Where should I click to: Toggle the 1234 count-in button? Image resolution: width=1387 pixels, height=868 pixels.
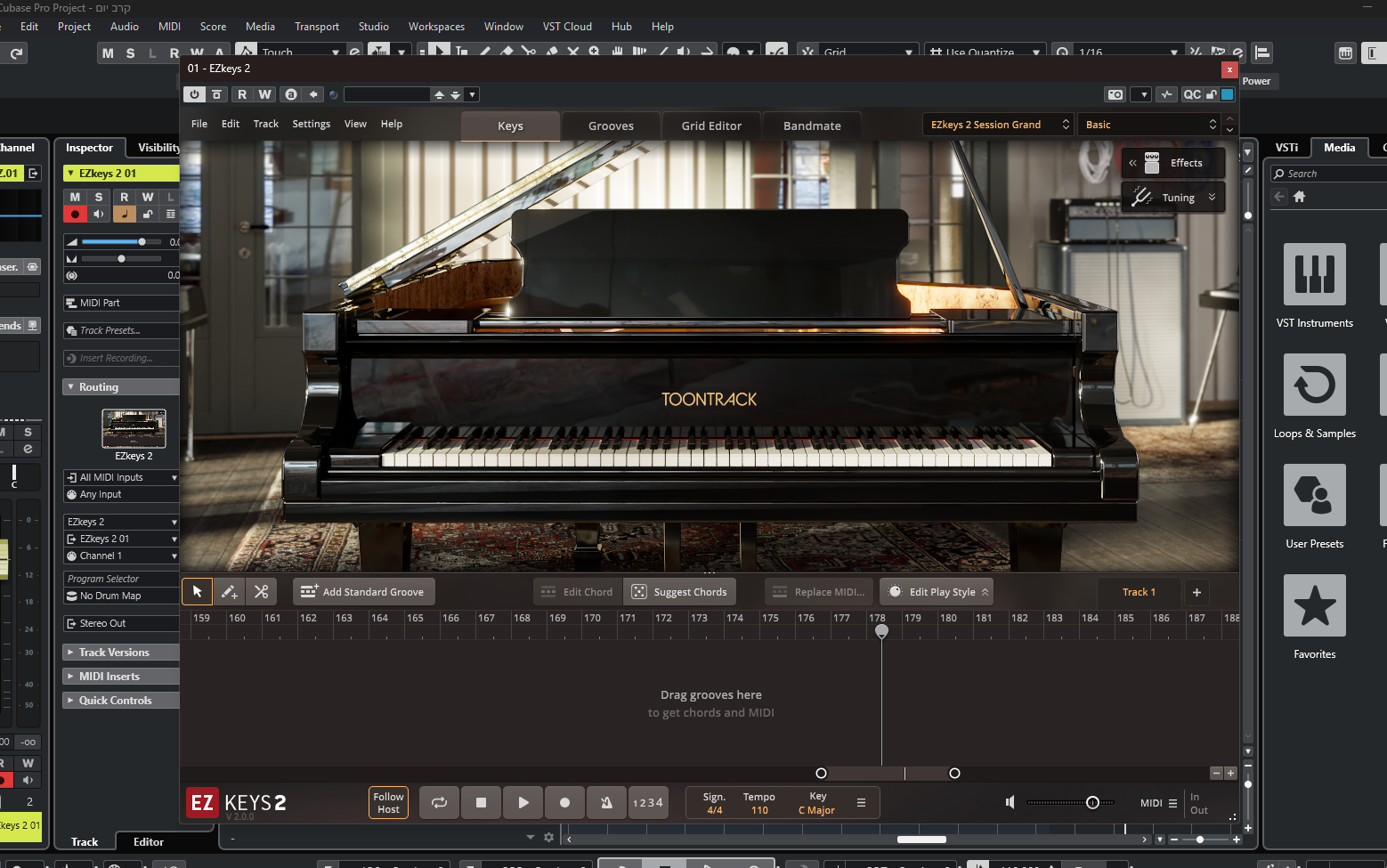(648, 802)
